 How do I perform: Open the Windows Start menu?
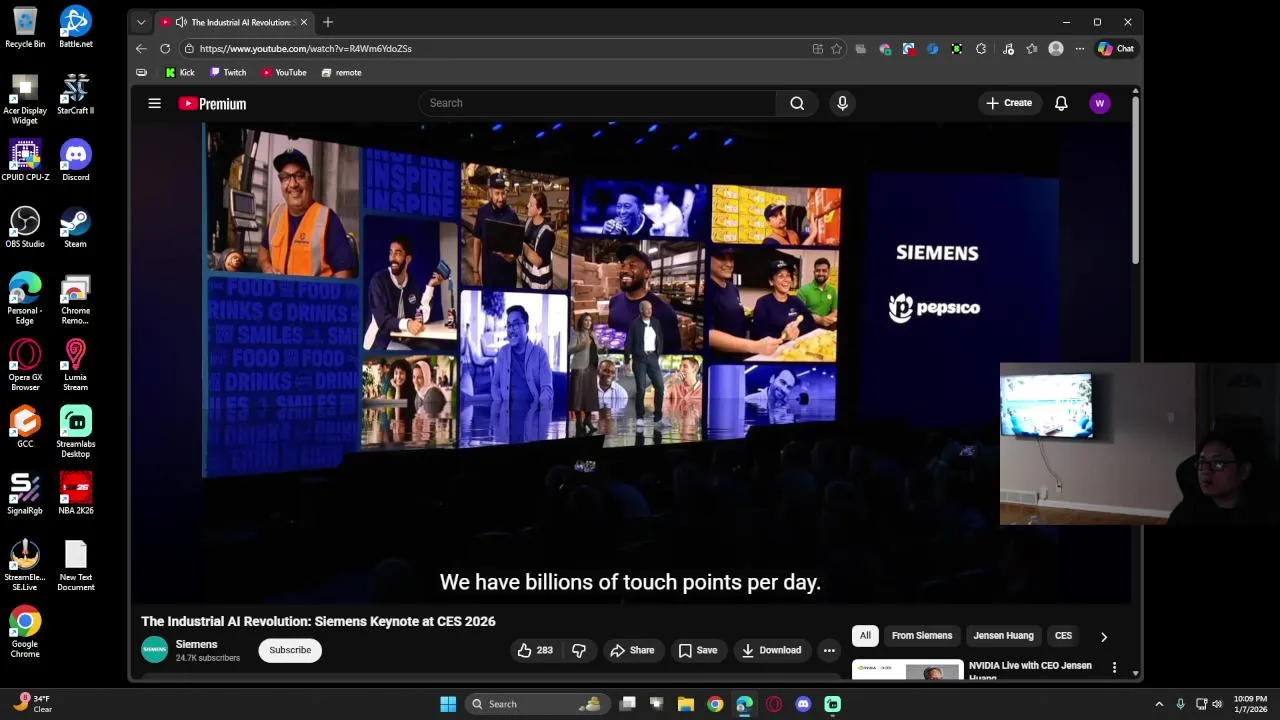[448, 704]
